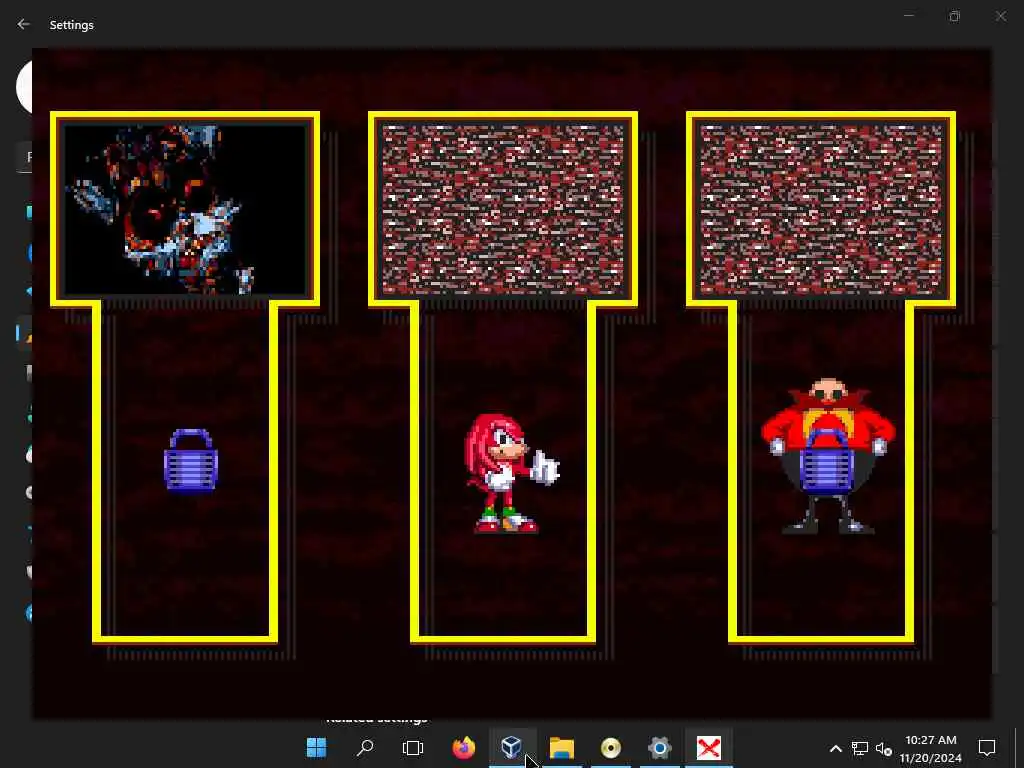This screenshot has height=768, width=1024.
Task: Click the glitched portrait in left panel
Action: click(x=185, y=209)
